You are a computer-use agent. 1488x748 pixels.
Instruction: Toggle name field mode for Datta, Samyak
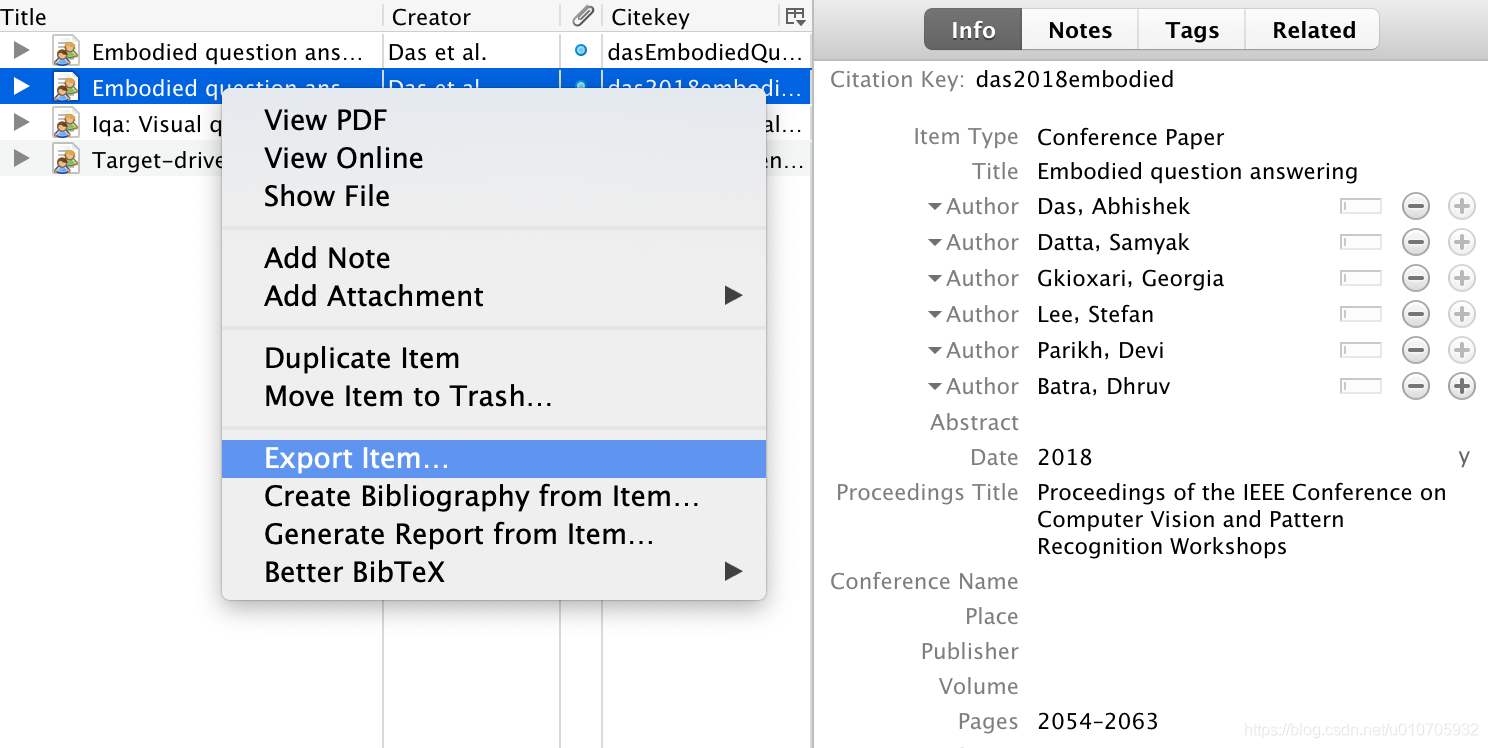(1360, 242)
